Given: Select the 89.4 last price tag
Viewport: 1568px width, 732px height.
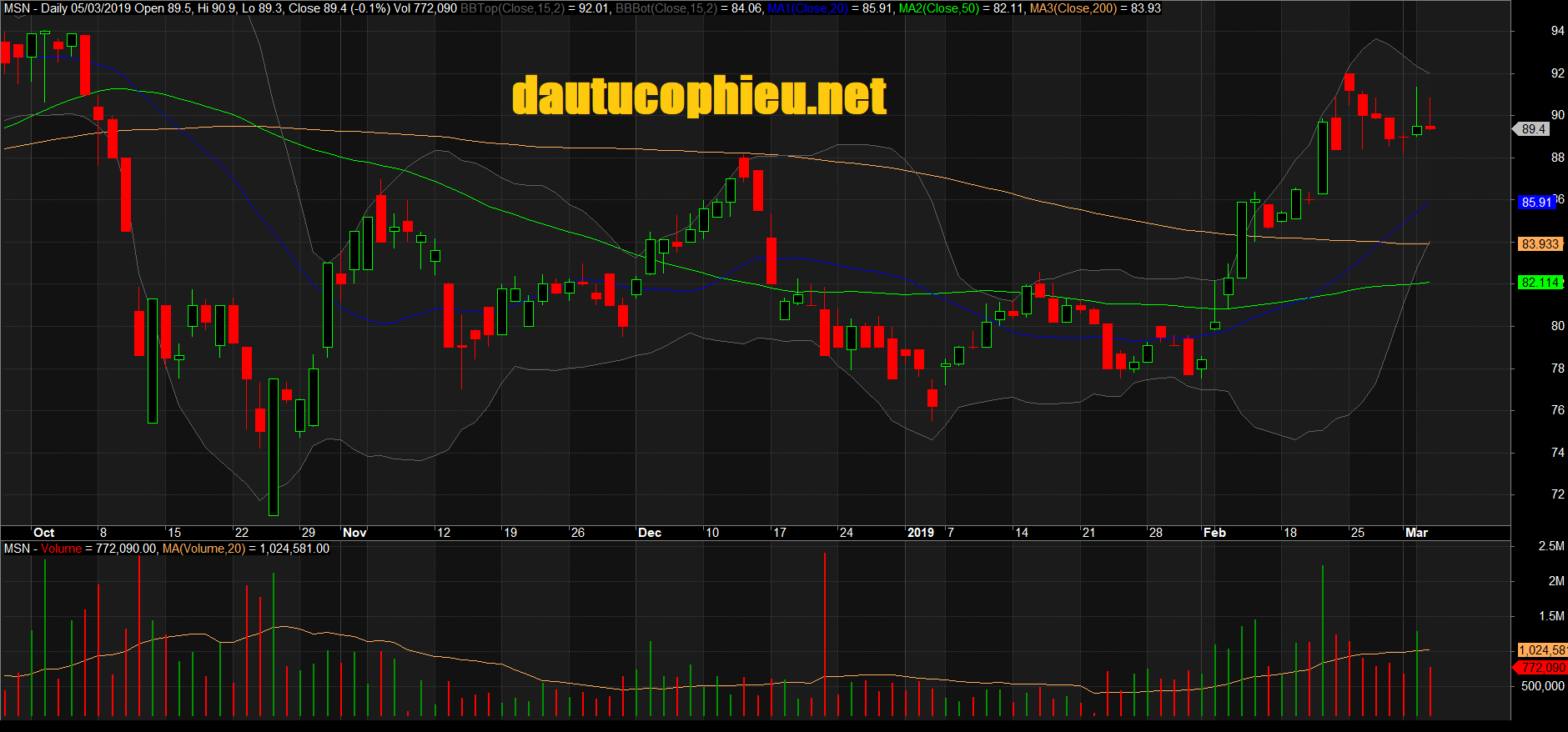Looking at the screenshot, I should [1533, 129].
